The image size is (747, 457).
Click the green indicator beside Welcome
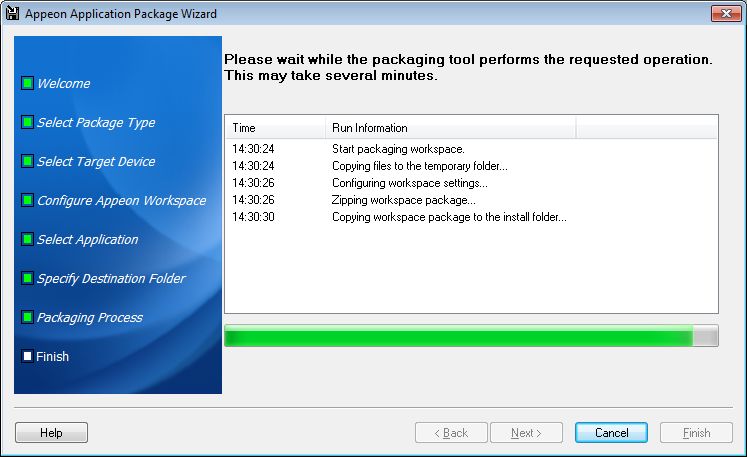tap(27, 83)
